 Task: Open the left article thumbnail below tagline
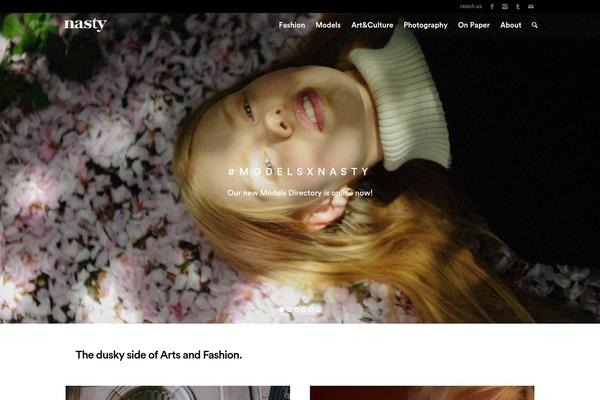(x=178, y=393)
